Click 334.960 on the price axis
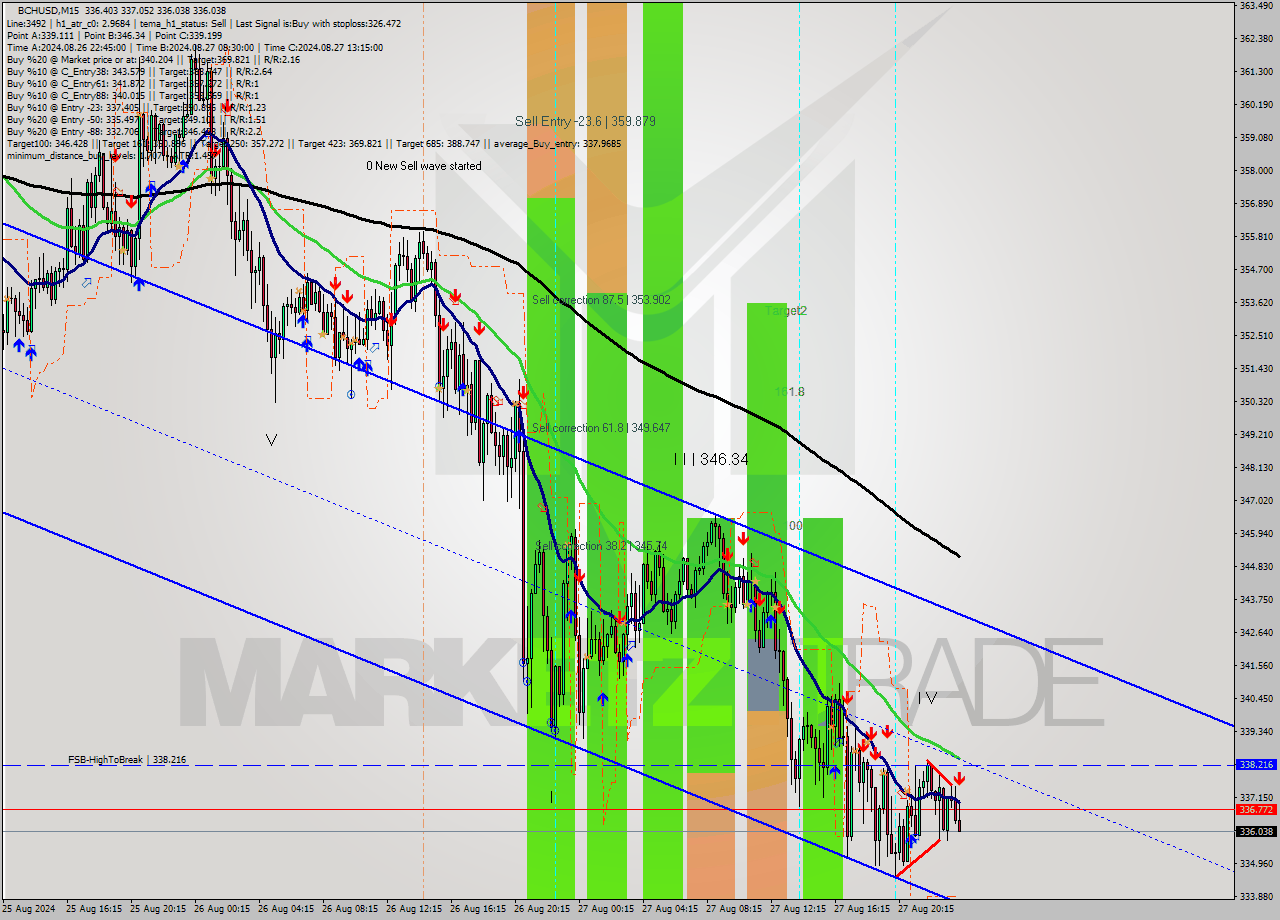The width and height of the screenshot is (1280, 920). pyautogui.click(x=1256, y=864)
